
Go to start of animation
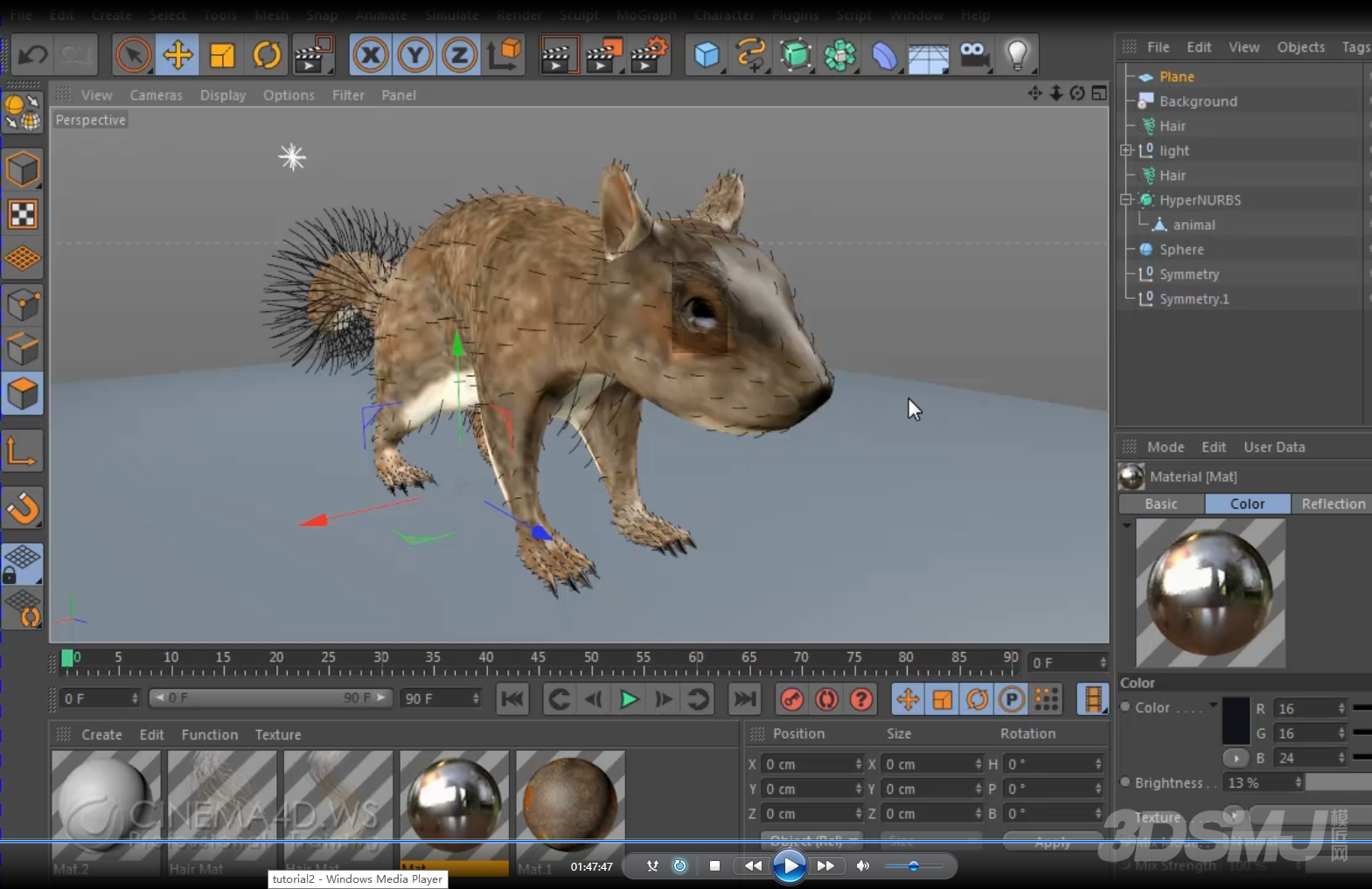[x=512, y=699]
